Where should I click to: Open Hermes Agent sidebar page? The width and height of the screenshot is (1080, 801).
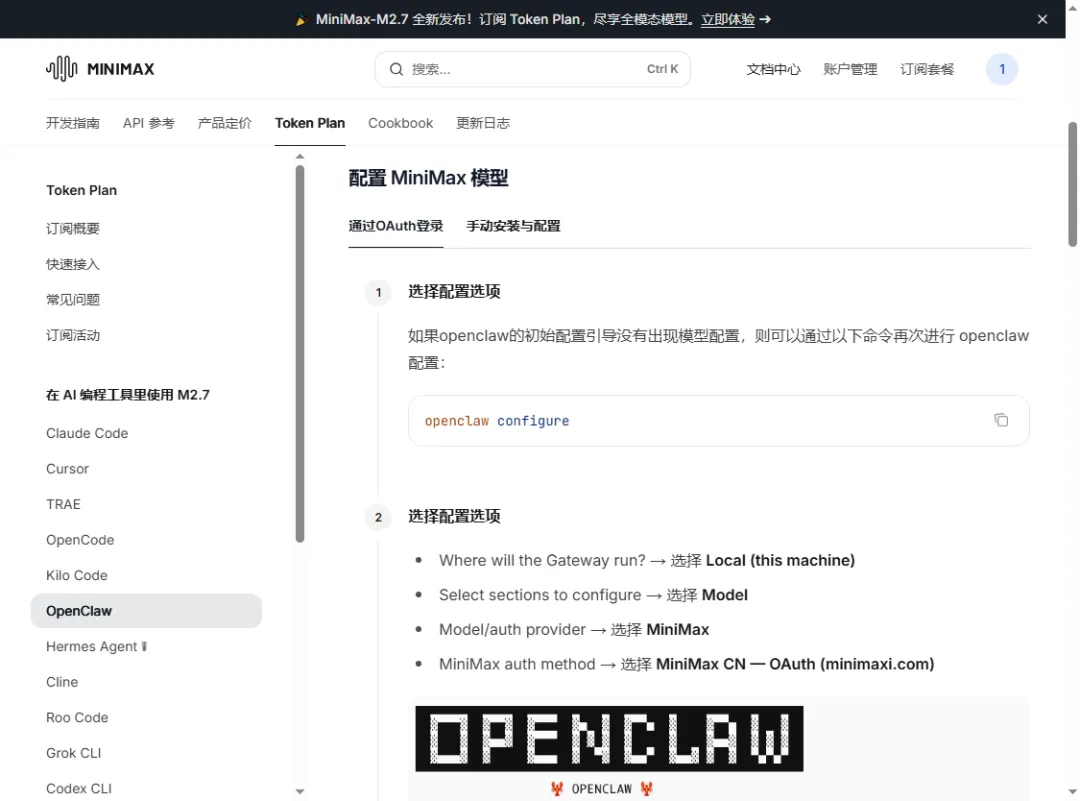(96, 647)
